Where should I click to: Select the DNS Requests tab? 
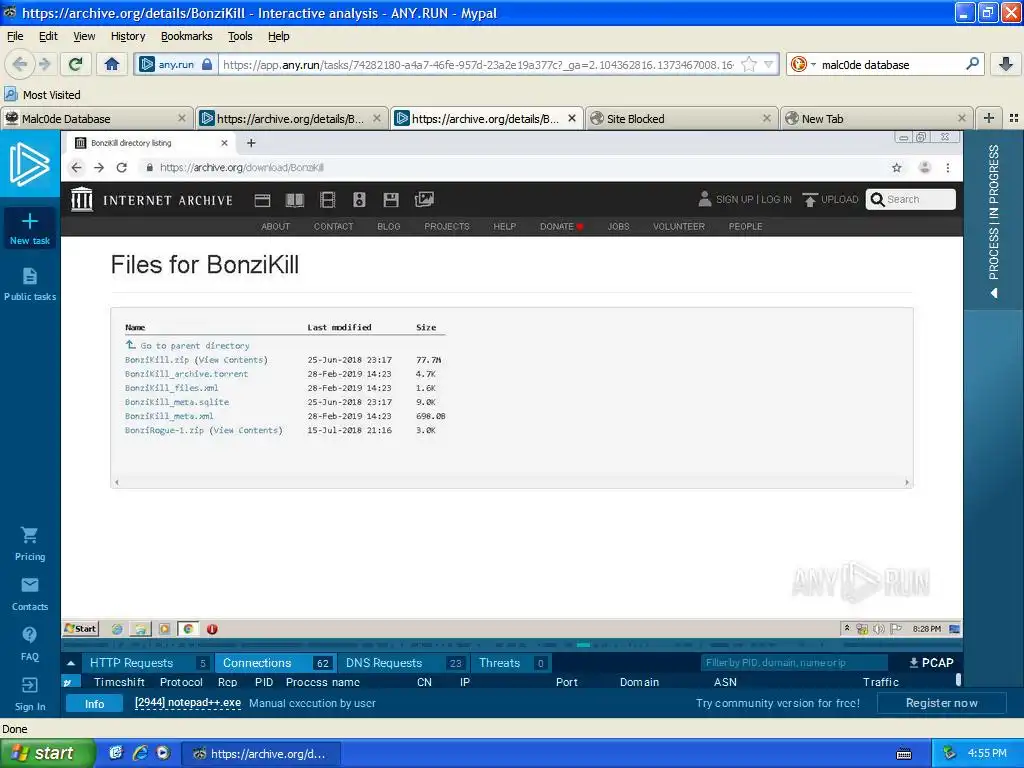click(405, 663)
